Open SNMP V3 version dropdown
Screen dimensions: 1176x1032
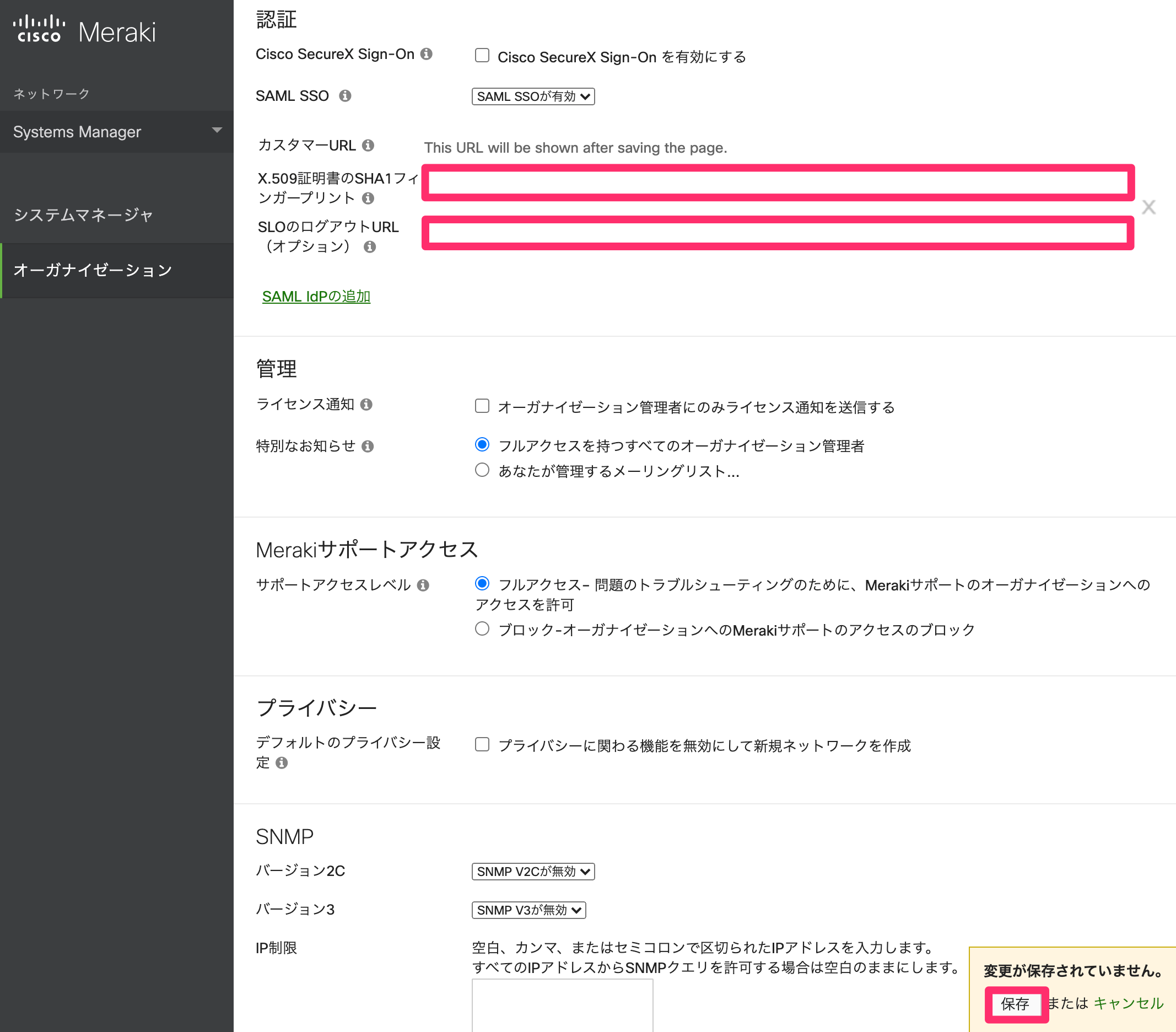click(528, 911)
